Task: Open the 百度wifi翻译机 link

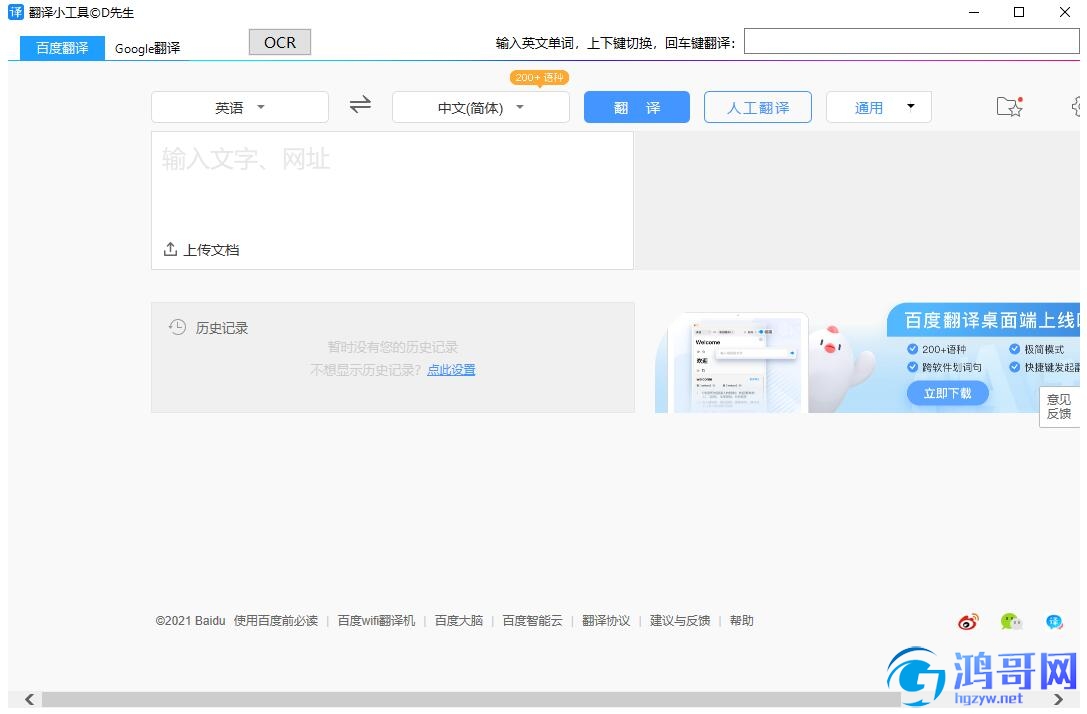Action: click(376, 621)
